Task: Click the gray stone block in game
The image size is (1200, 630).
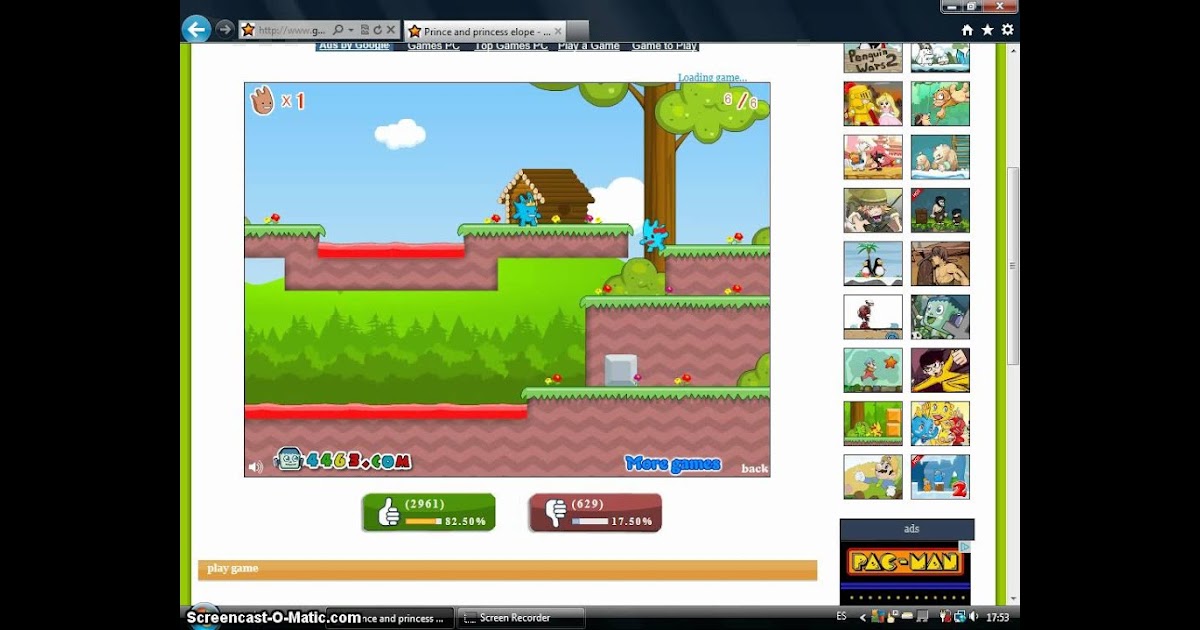Action: click(620, 370)
